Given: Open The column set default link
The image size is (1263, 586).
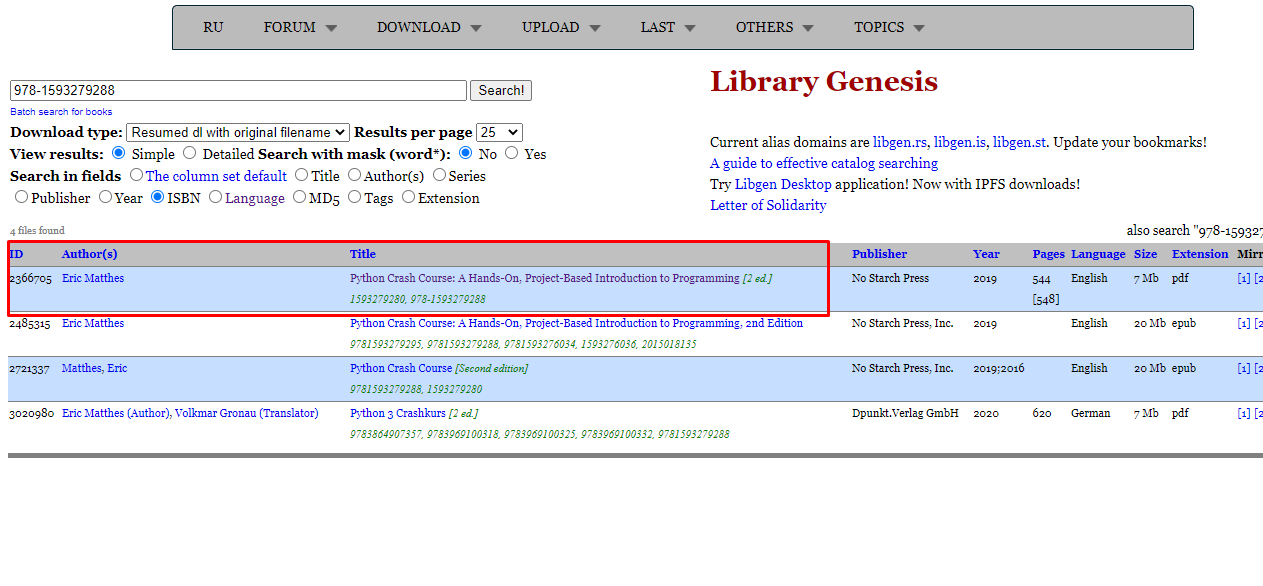Looking at the screenshot, I should click(x=216, y=176).
